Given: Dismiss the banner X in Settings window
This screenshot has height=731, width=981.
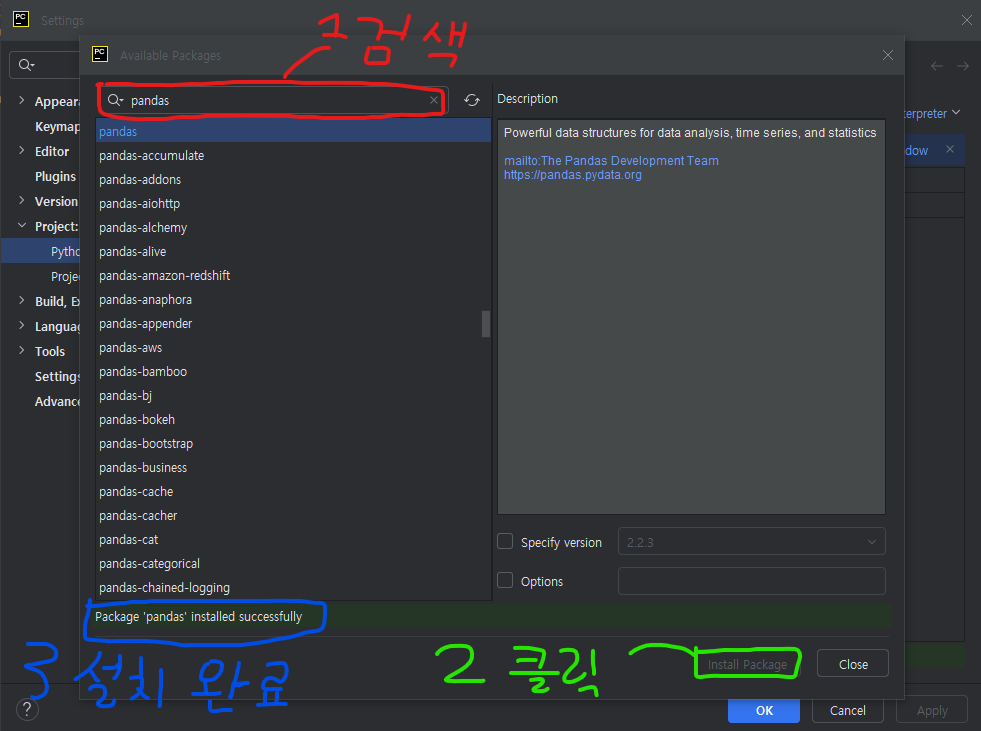Looking at the screenshot, I should click(950, 149).
